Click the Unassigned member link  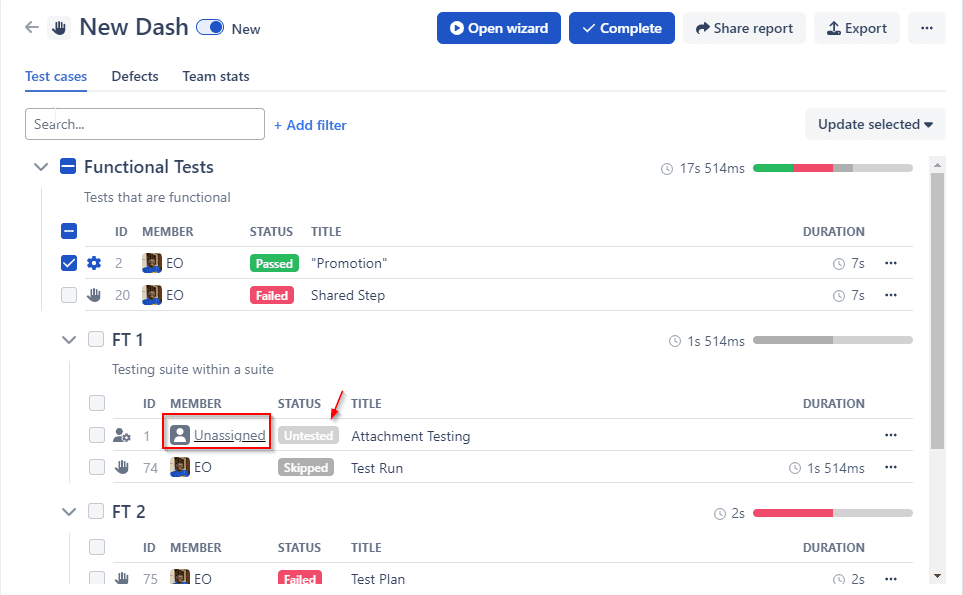tap(229, 435)
